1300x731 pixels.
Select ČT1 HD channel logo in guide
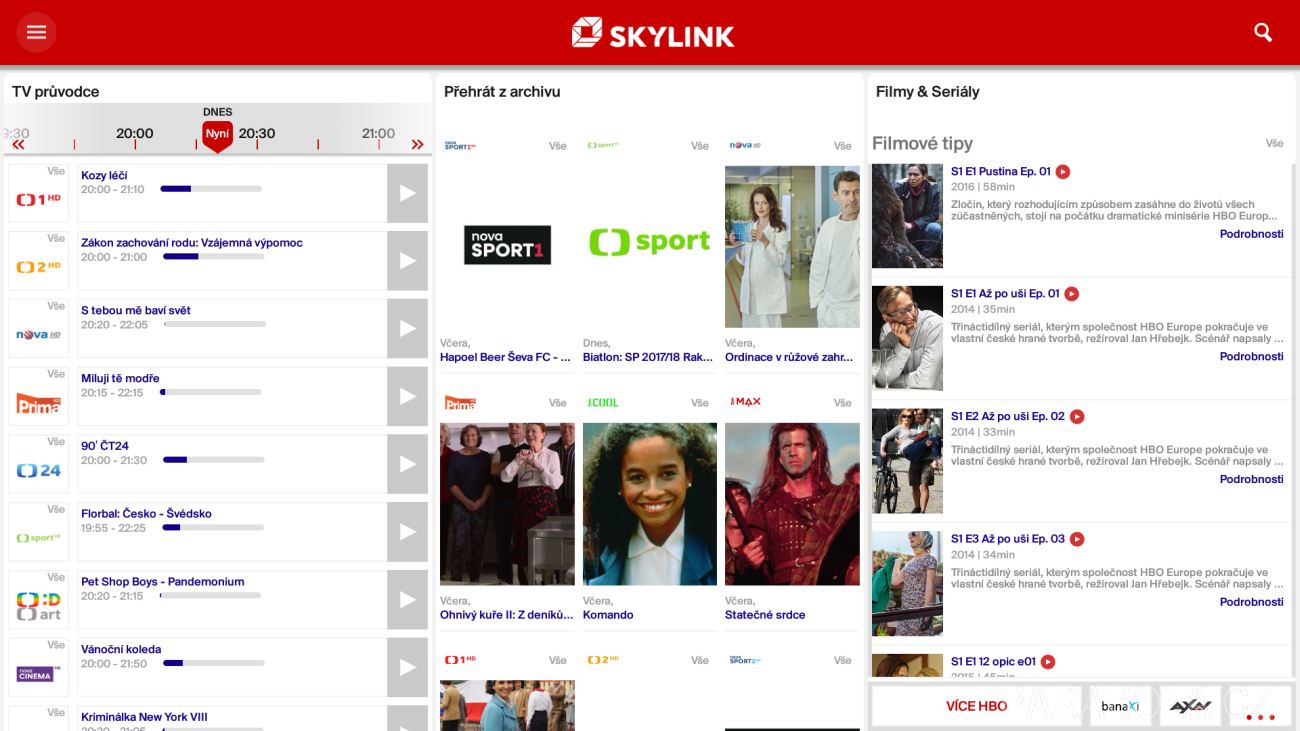(39, 199)
